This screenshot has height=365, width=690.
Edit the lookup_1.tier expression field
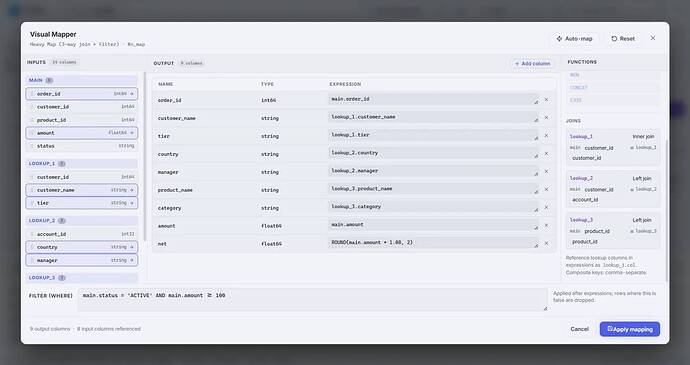coord(433,135)
